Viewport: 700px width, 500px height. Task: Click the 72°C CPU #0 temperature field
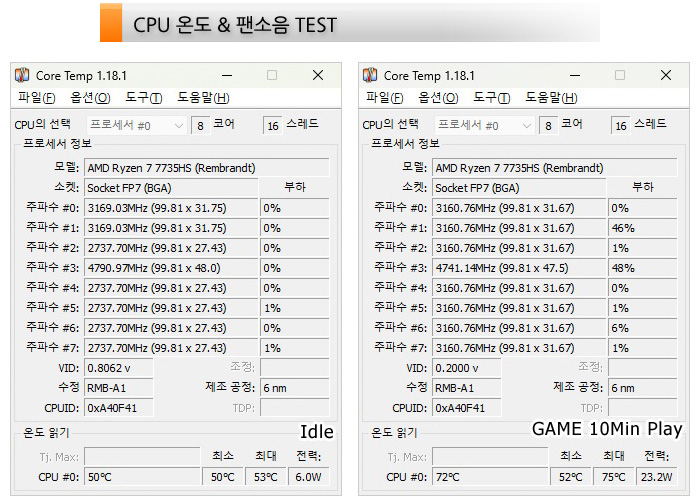pyautogui.click(x=489, y=477)
